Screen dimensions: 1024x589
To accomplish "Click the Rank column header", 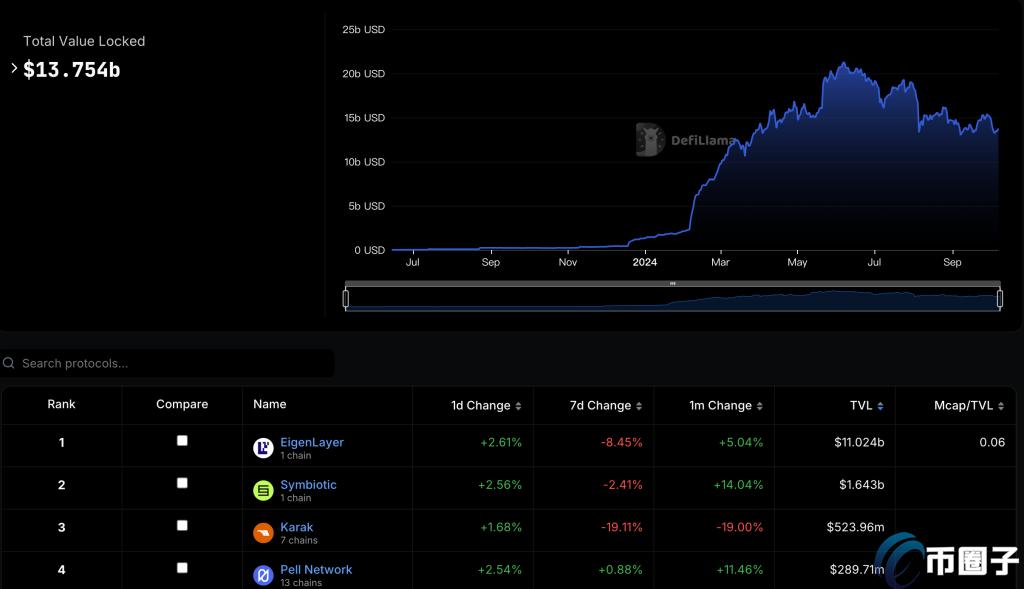I will click(x=61, y=404).
